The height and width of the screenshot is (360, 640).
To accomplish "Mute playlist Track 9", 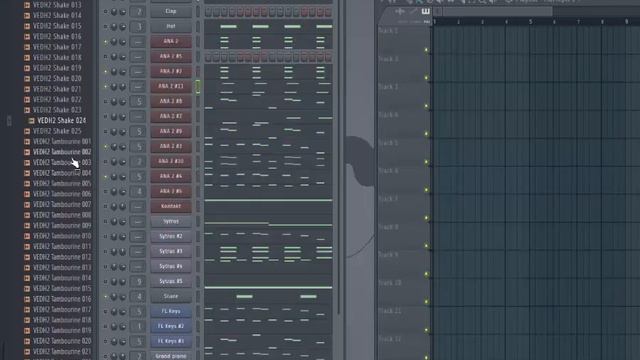I will [x=427, y=274].
